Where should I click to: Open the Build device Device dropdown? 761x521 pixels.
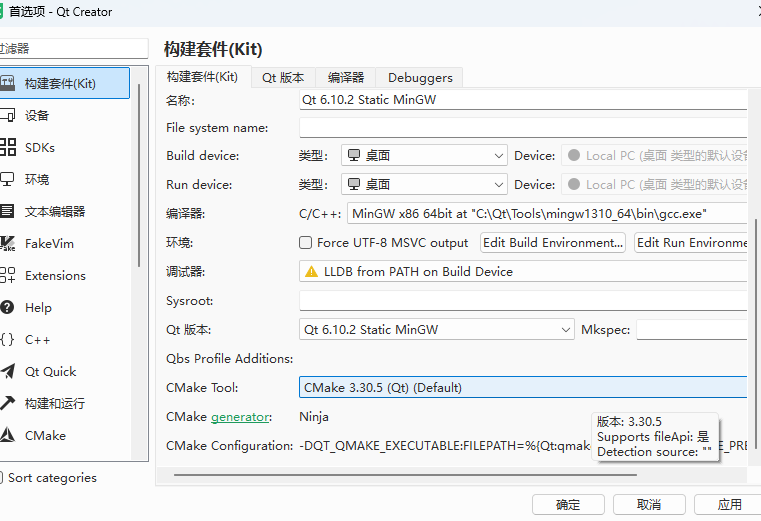pos(654,155)
